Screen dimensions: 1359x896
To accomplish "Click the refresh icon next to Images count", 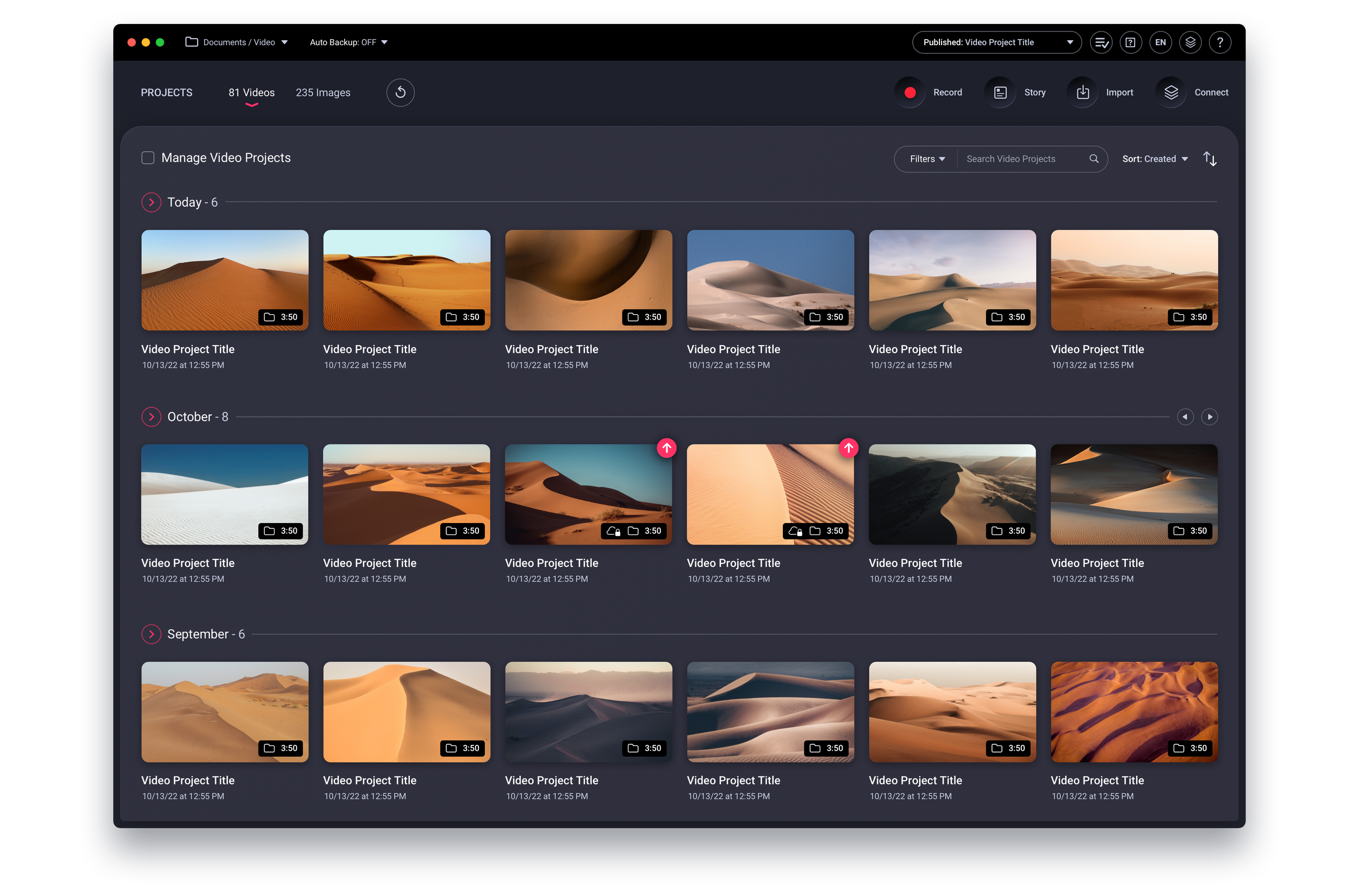I will pos(401,92).
